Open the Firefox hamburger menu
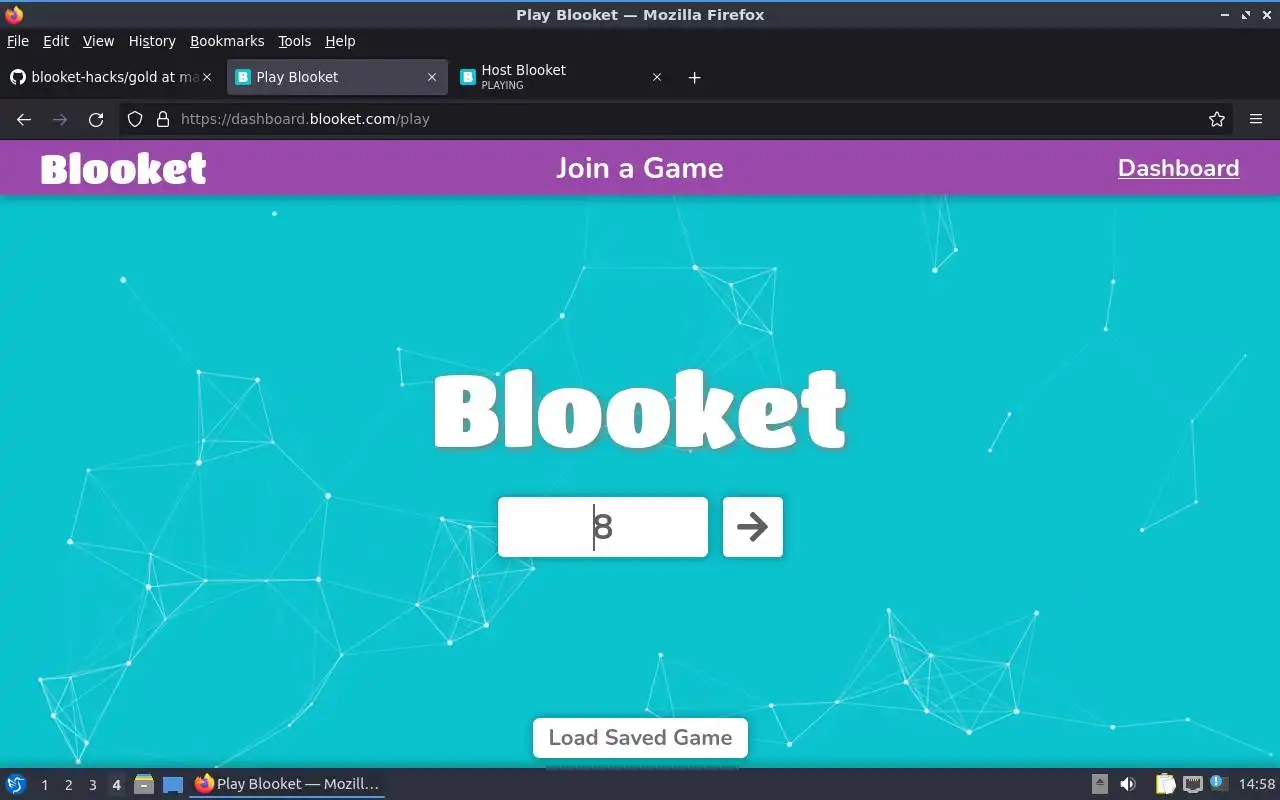Screen dimensions: 1280x800 click(x=1256, y=119)
